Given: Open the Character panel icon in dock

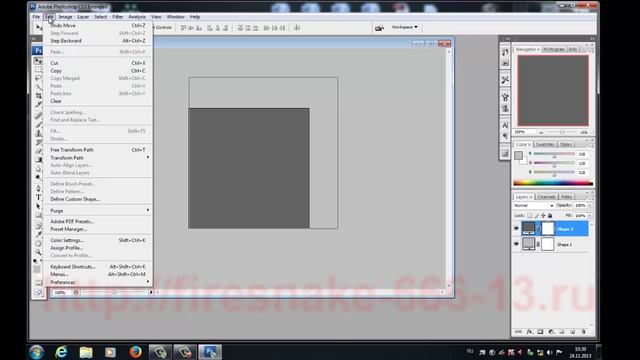Looking at the screenshot, I should pos(505,125).
